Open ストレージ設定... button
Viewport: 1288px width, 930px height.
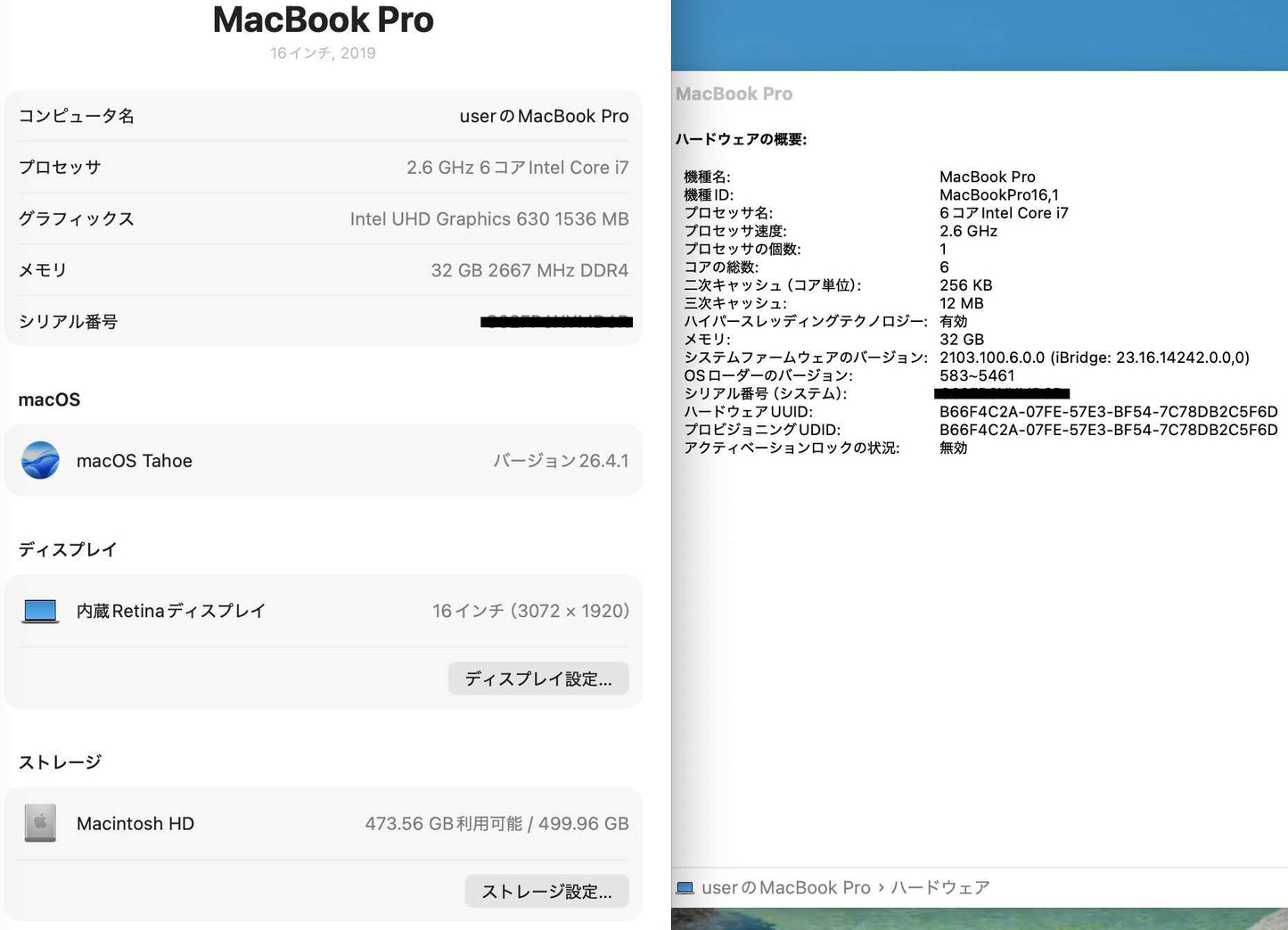tap(546, 892)
